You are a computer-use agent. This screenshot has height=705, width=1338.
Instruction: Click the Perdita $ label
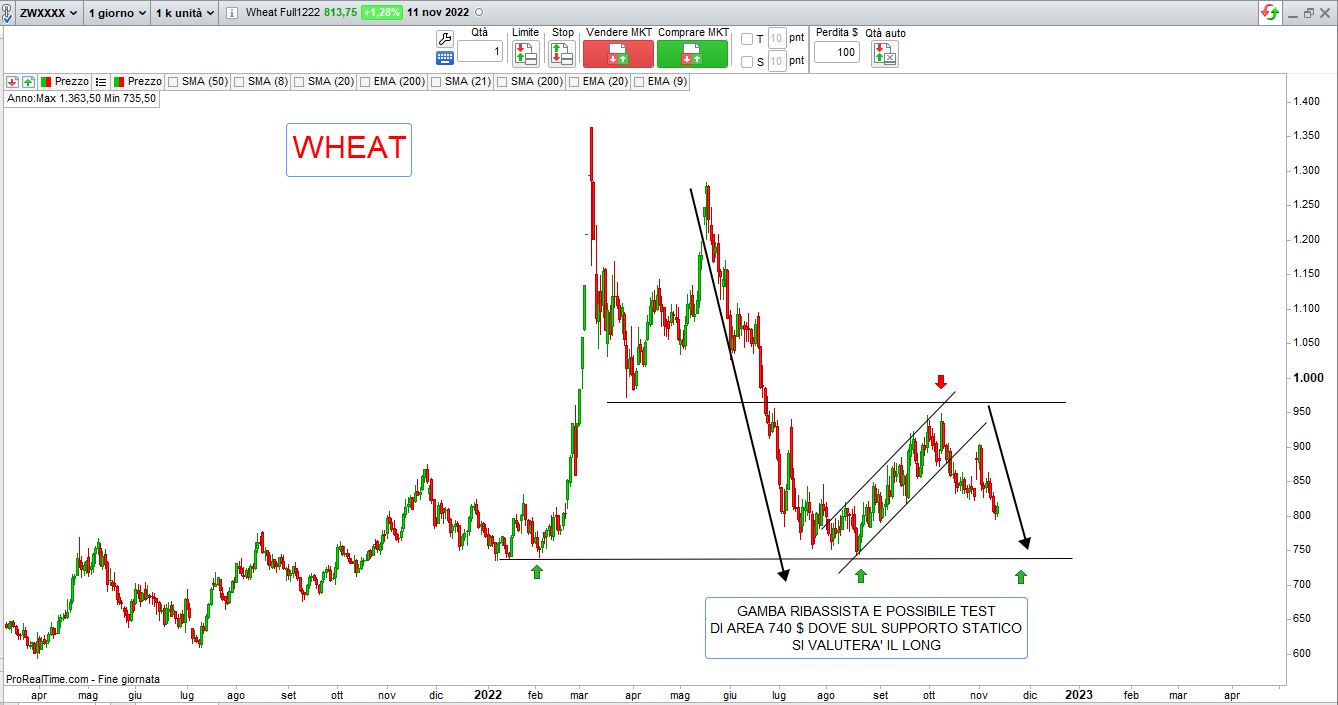click(837, 33)
